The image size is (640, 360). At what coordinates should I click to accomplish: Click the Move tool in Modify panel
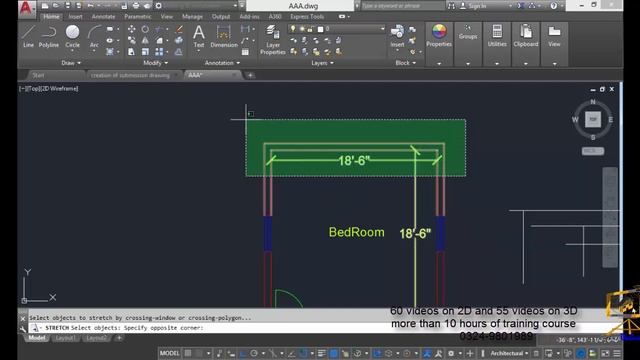(x=131, y=29)
